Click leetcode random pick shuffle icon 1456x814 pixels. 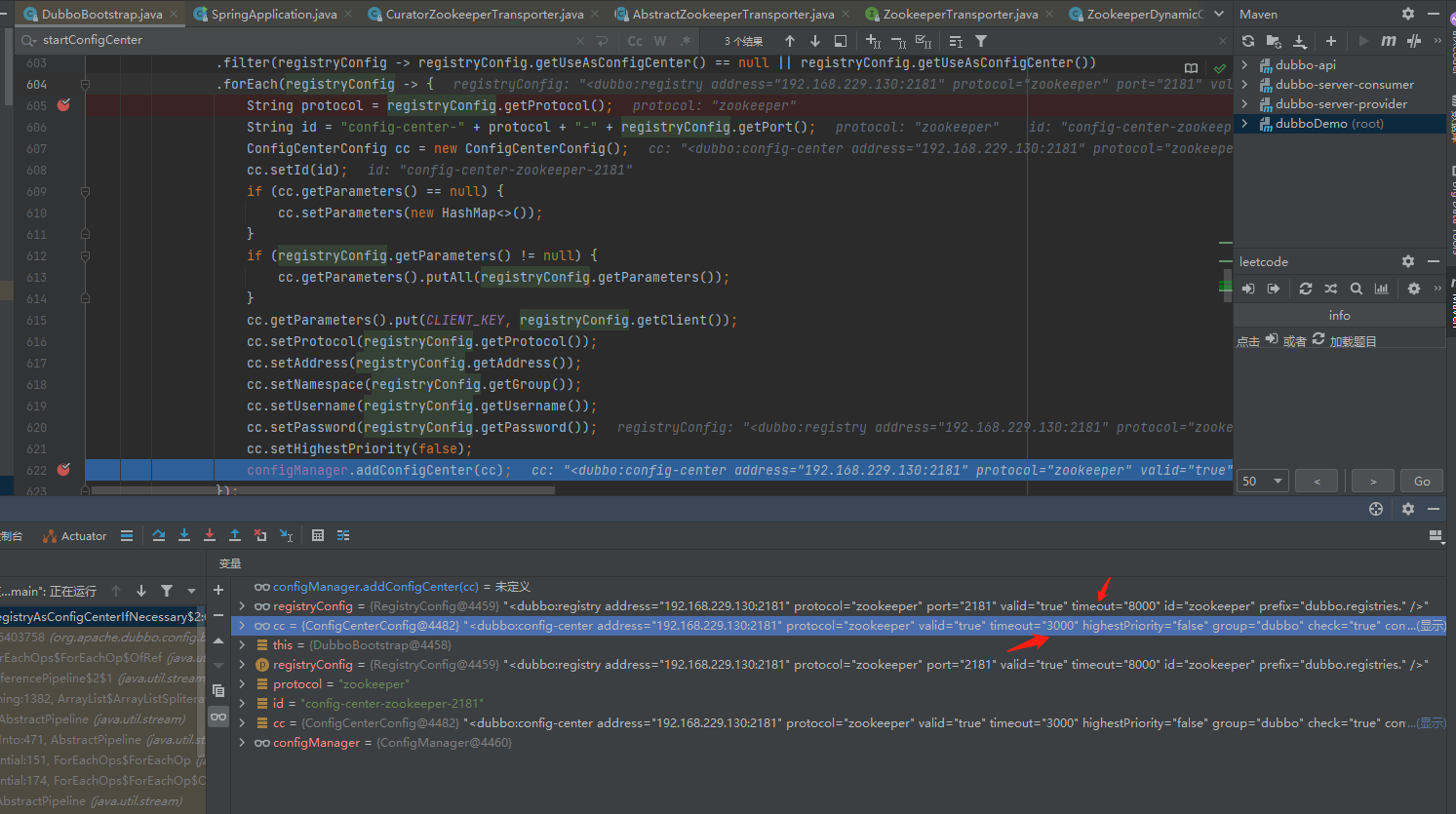click(x=1331, y=289)
